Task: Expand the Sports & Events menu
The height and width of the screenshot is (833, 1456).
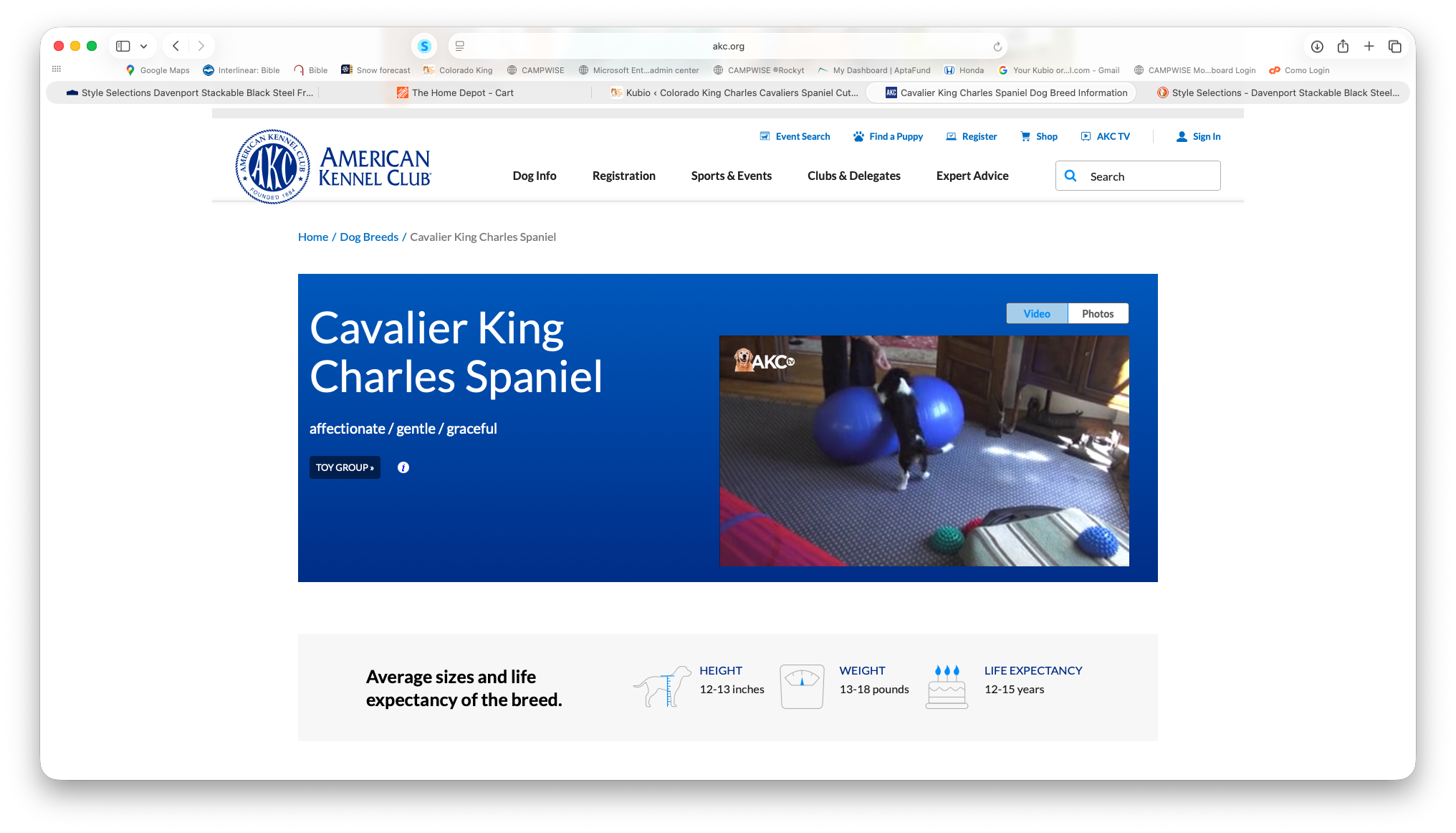Action: point(731,176)
